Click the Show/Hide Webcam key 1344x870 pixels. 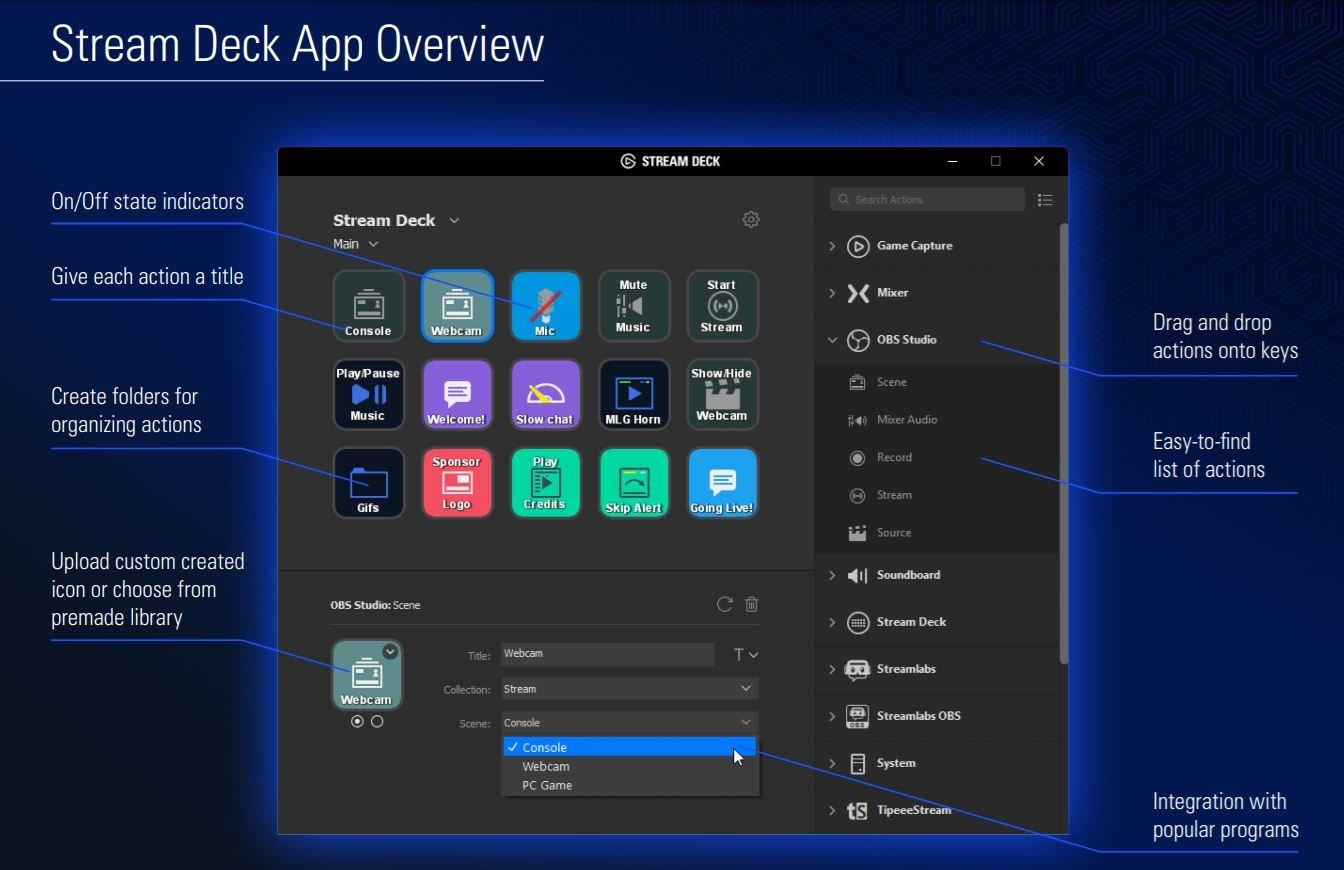[x=722, y=394]
